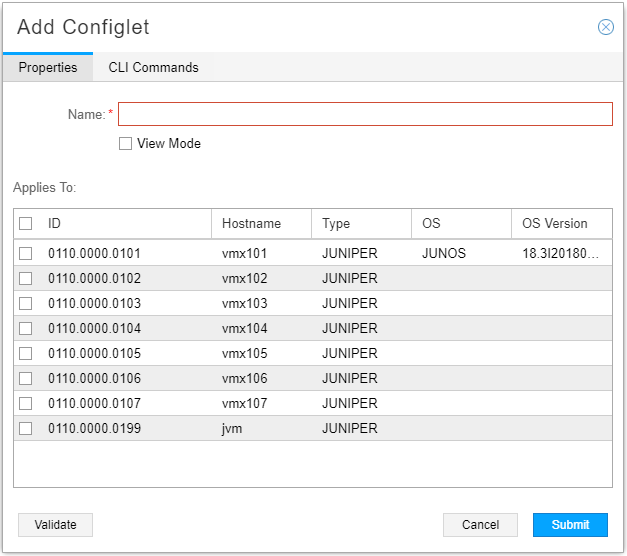Tick the checkbox for vmx103 row
Viewport: 627px width, 556px height.
(x=26, y=304)
